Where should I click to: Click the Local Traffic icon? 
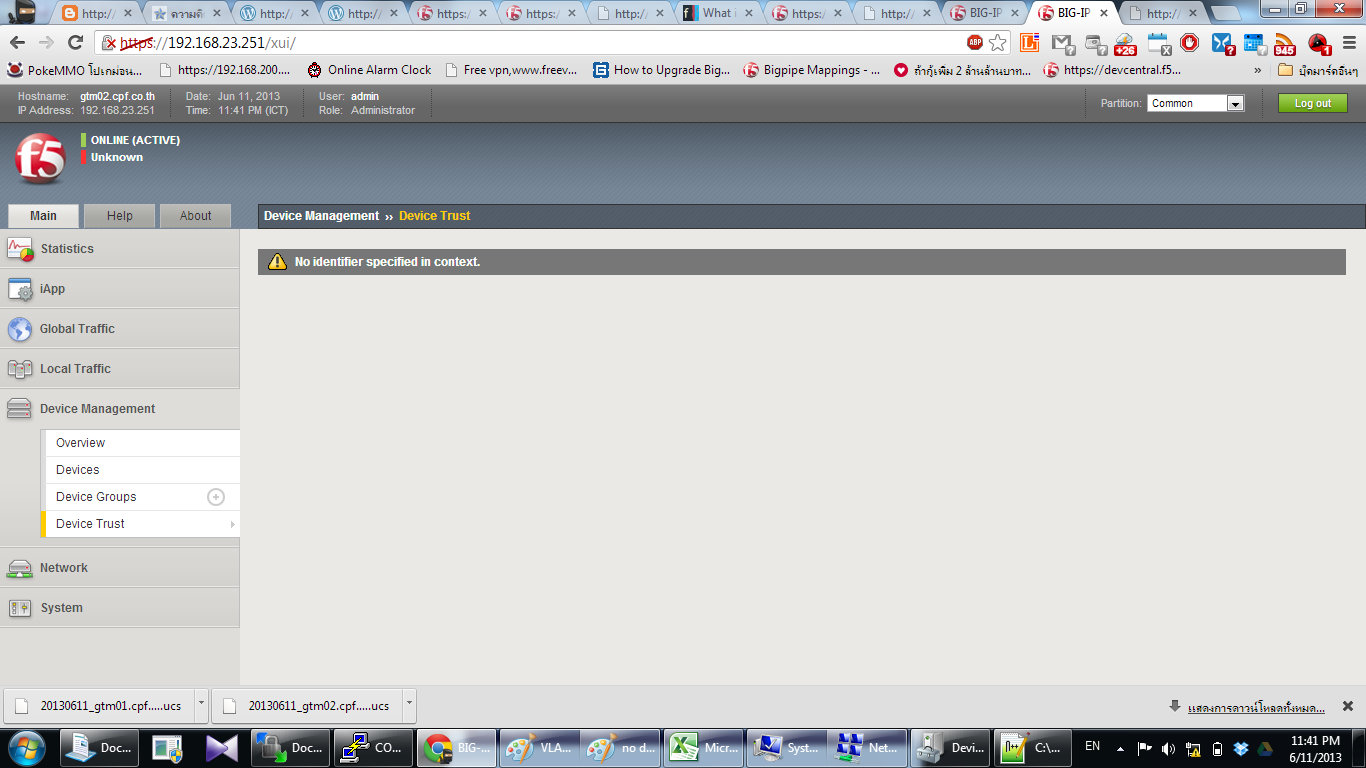coord(20,369)
